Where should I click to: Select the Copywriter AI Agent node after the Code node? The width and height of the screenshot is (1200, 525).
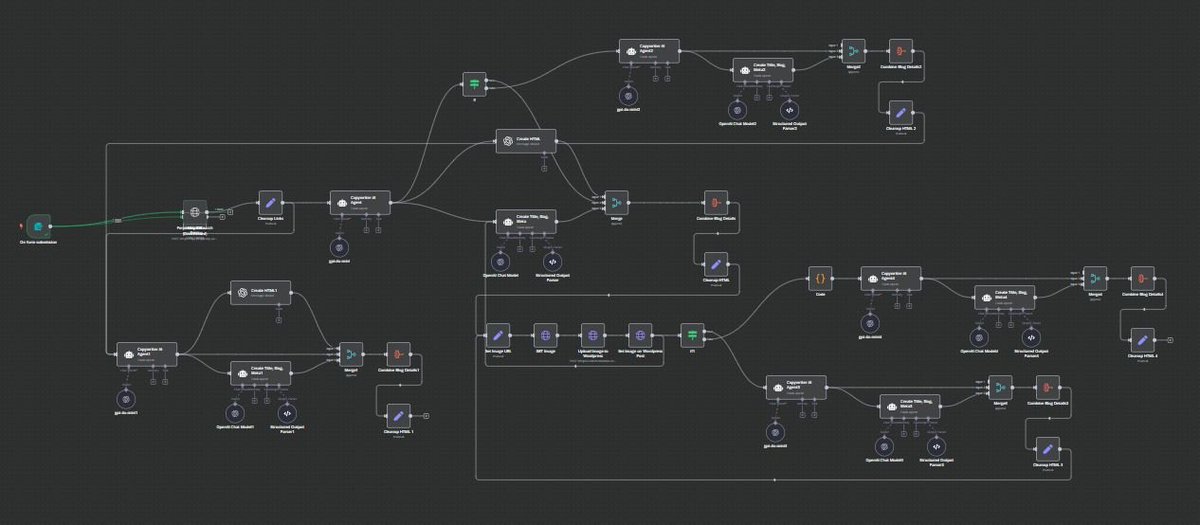tap(891, 279)
